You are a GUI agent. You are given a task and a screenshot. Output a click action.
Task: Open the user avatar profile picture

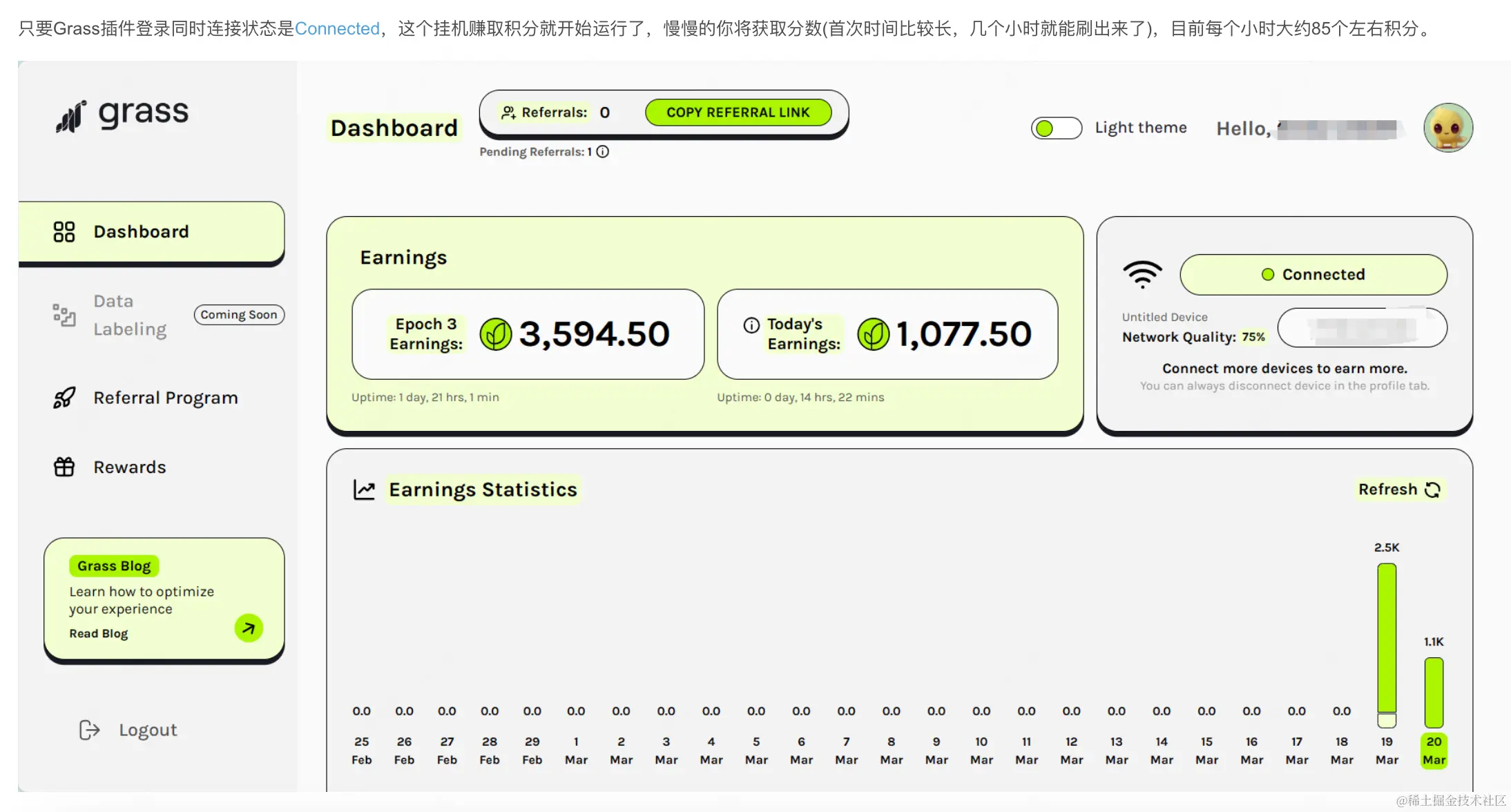coord(1447,128)
